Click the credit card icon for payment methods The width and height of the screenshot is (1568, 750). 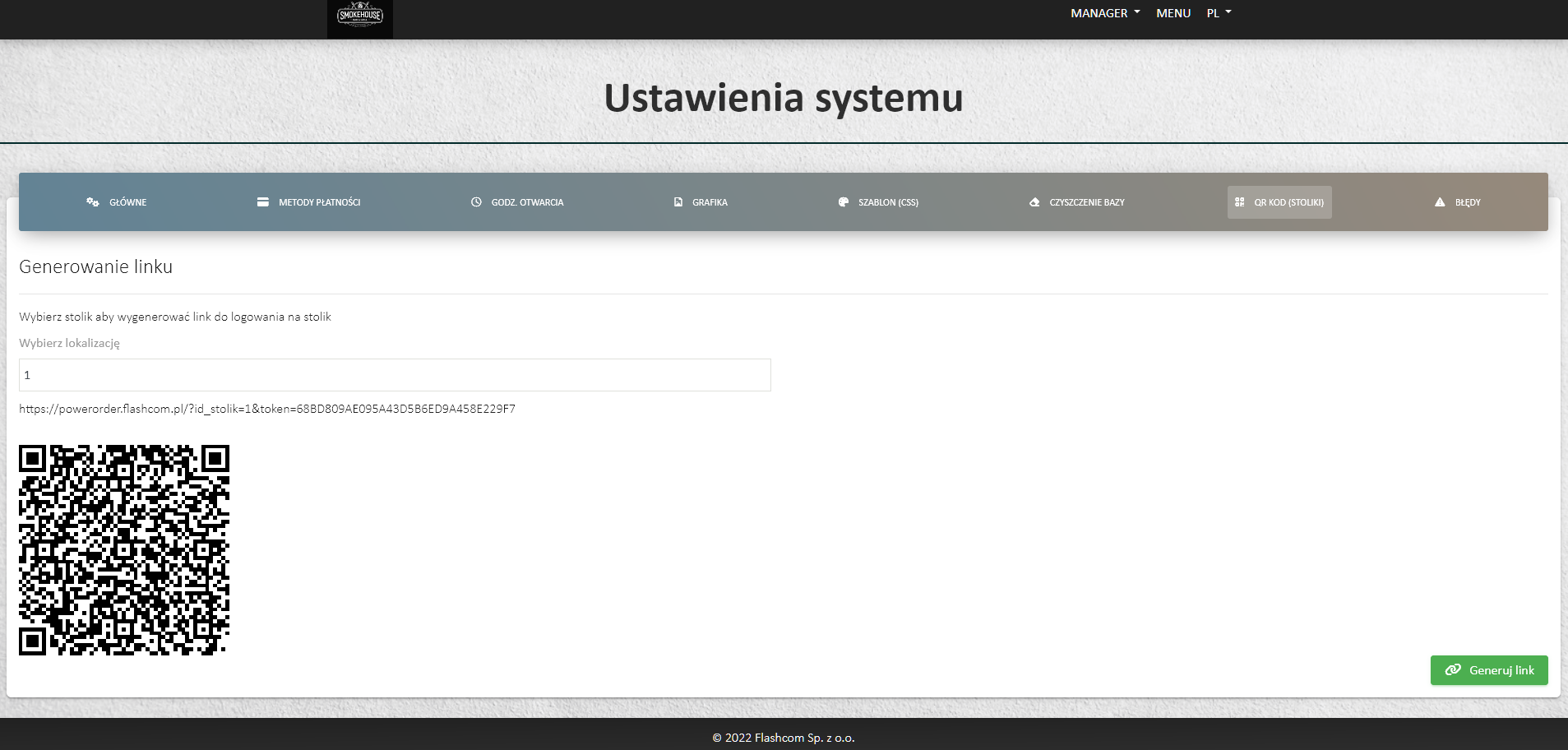coord(263,202)
